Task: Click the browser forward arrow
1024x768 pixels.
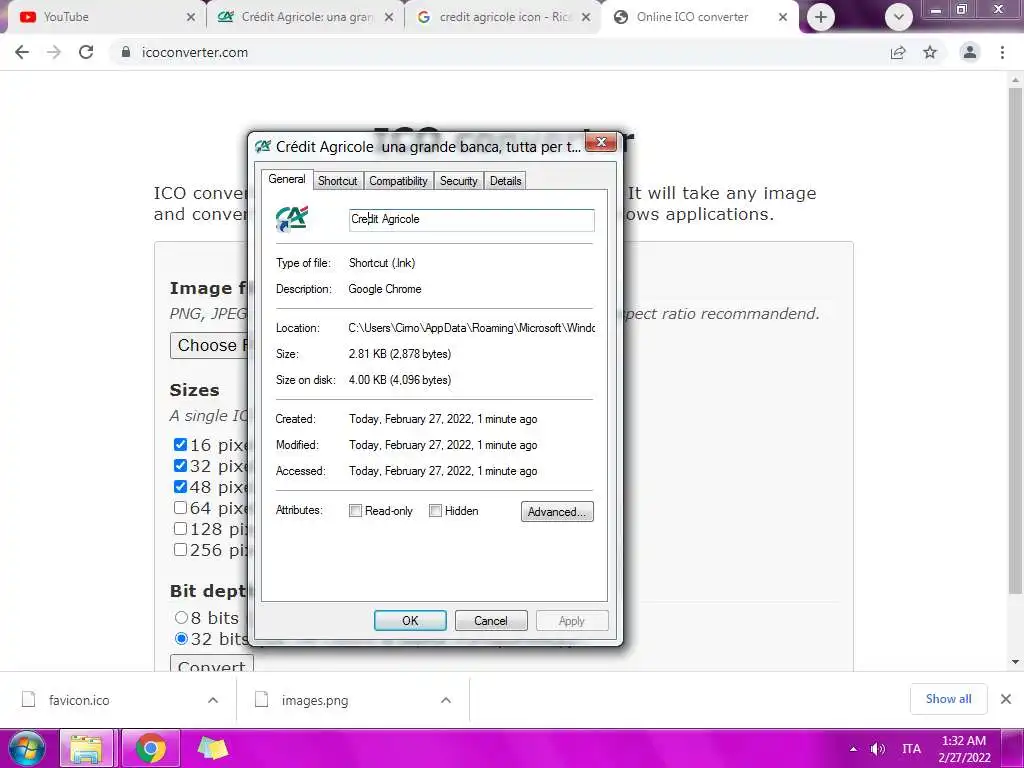Action: [x=54, y=52]
